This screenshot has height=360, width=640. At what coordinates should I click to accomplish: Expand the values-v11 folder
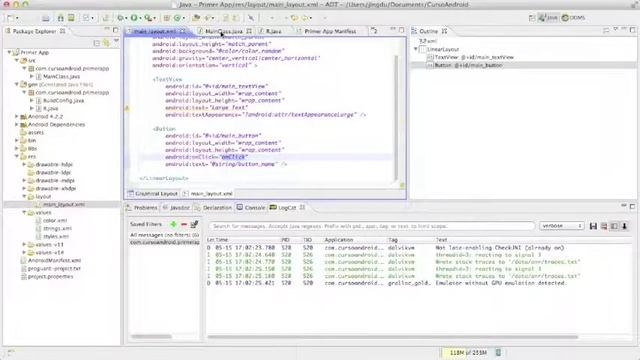(24, 244)
